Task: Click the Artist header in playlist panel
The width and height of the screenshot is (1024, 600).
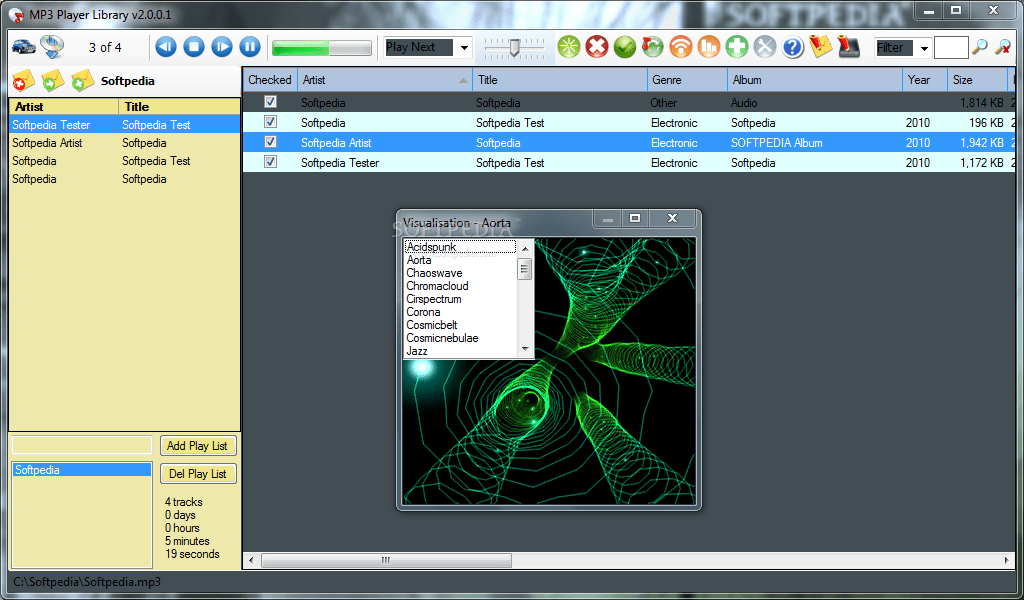Action: click(64, 106)
